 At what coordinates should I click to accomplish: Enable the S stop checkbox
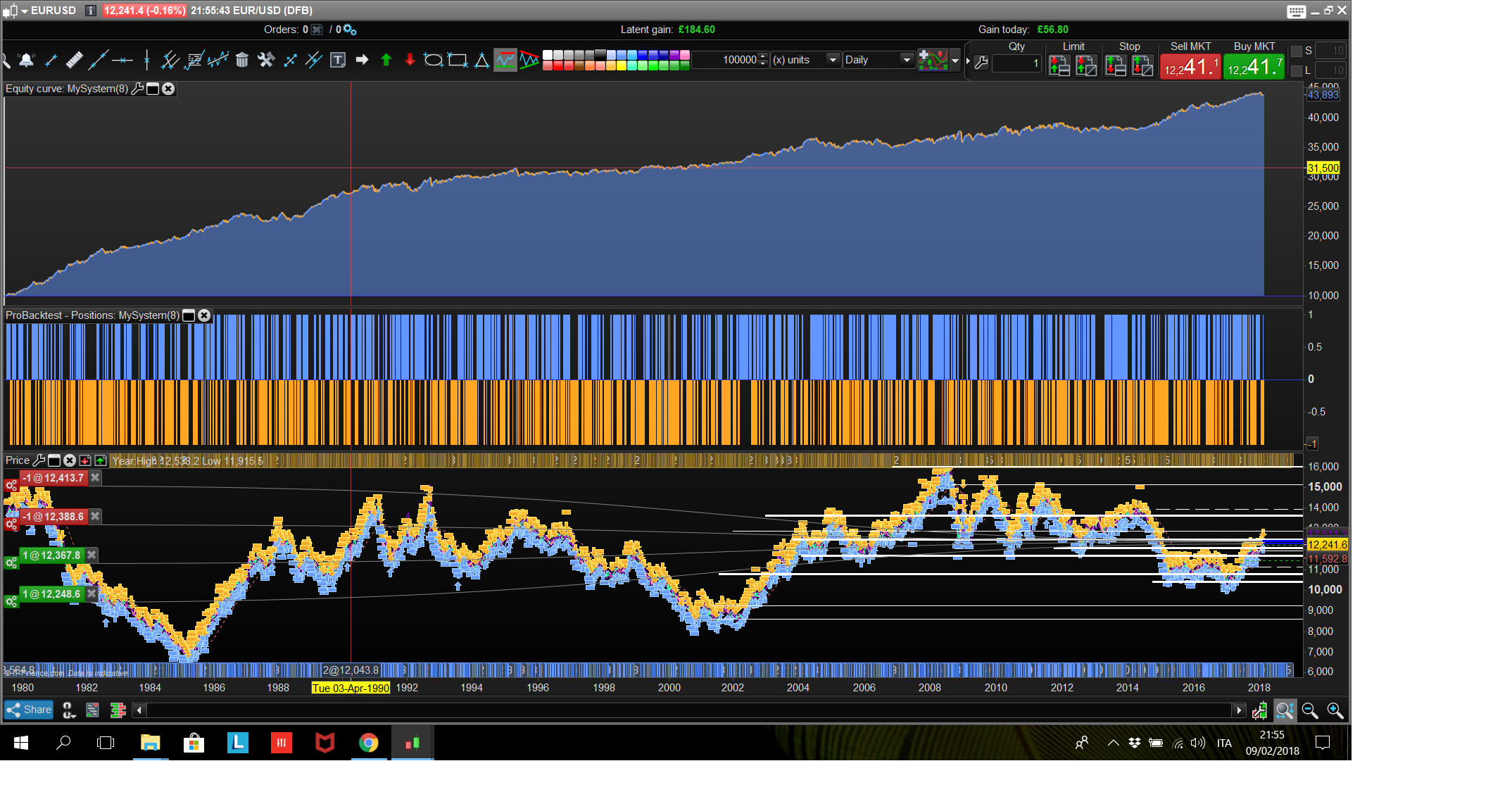1297,51
